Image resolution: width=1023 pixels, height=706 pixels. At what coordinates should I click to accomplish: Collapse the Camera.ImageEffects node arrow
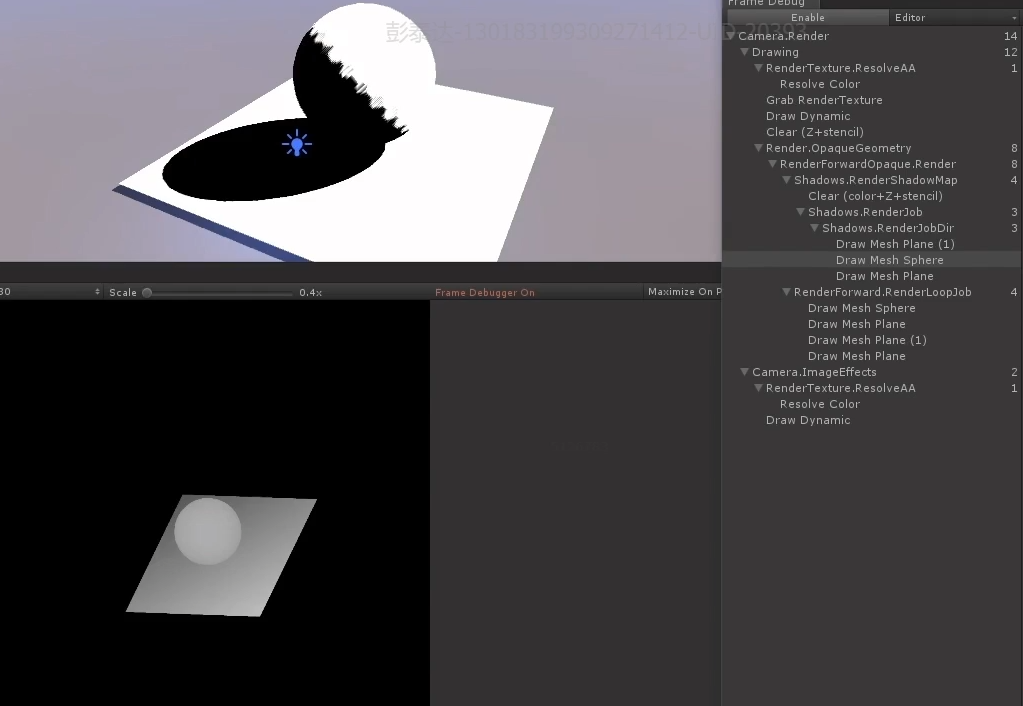coord(744,372)
